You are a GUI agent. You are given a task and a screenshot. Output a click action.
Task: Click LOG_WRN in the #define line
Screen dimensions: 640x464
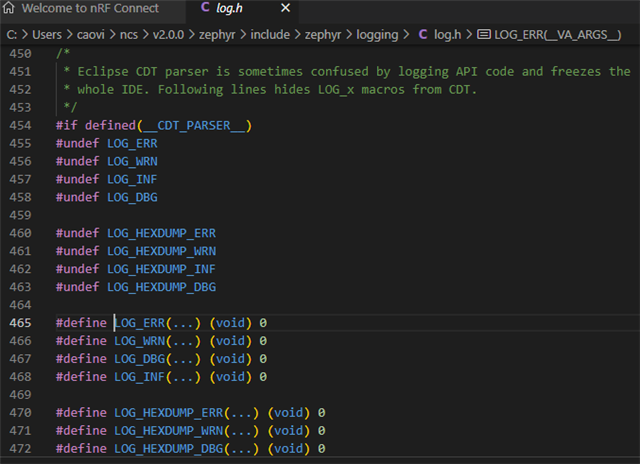pyautogui.click(x=139, y=341)
